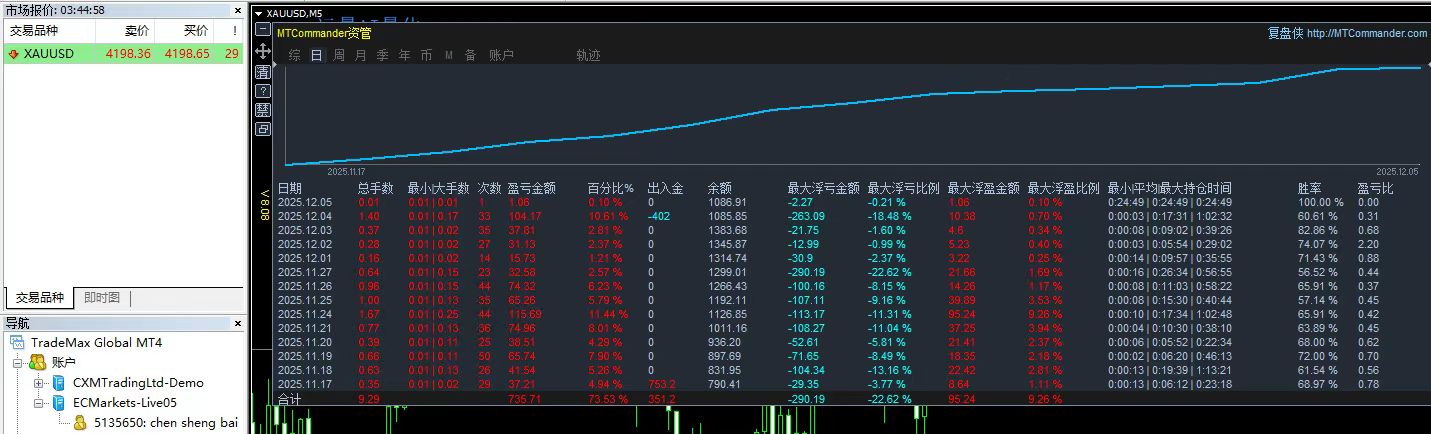Click the 禁 icon in the panel sidebar
This screenshot has height=434, width=1431.
click(x=263, y=110)
